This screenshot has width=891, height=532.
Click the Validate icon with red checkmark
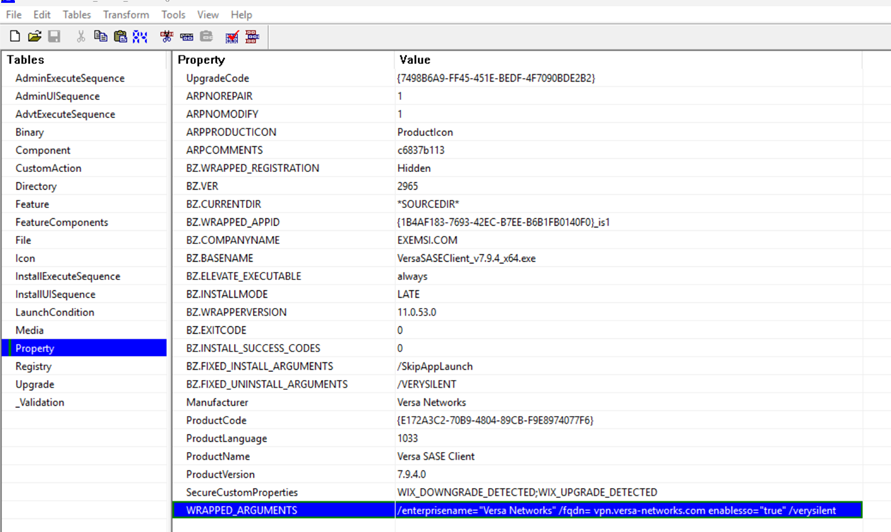[232, 37]
